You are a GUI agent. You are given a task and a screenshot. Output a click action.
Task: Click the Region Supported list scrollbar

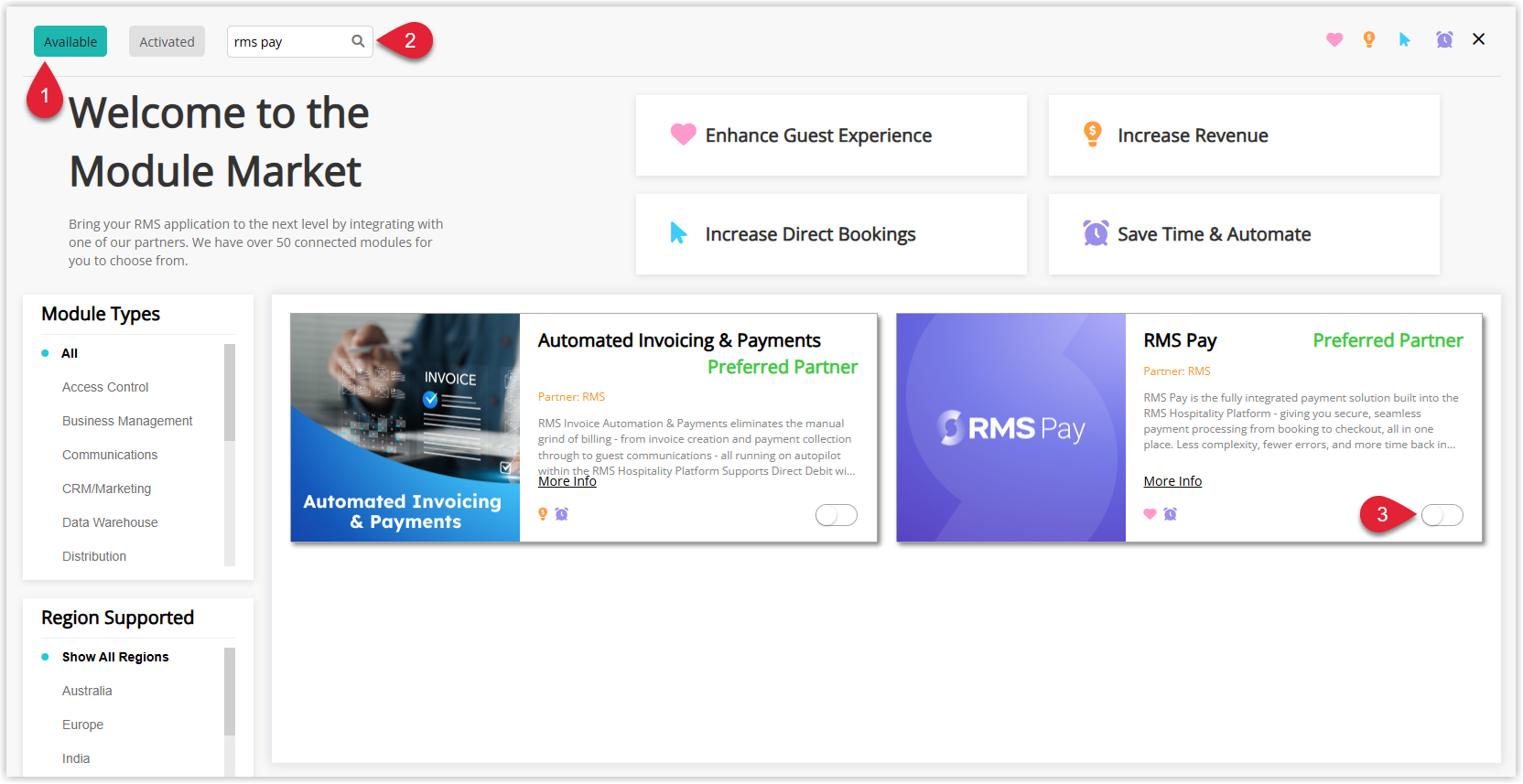click(230, 692)
